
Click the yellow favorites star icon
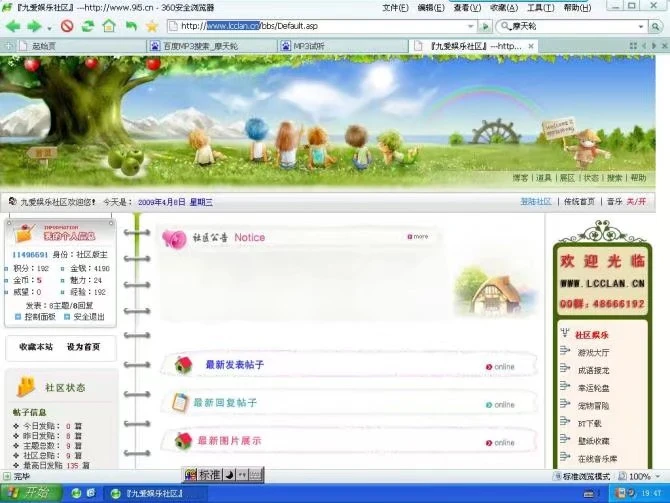(x=152, y=26)
